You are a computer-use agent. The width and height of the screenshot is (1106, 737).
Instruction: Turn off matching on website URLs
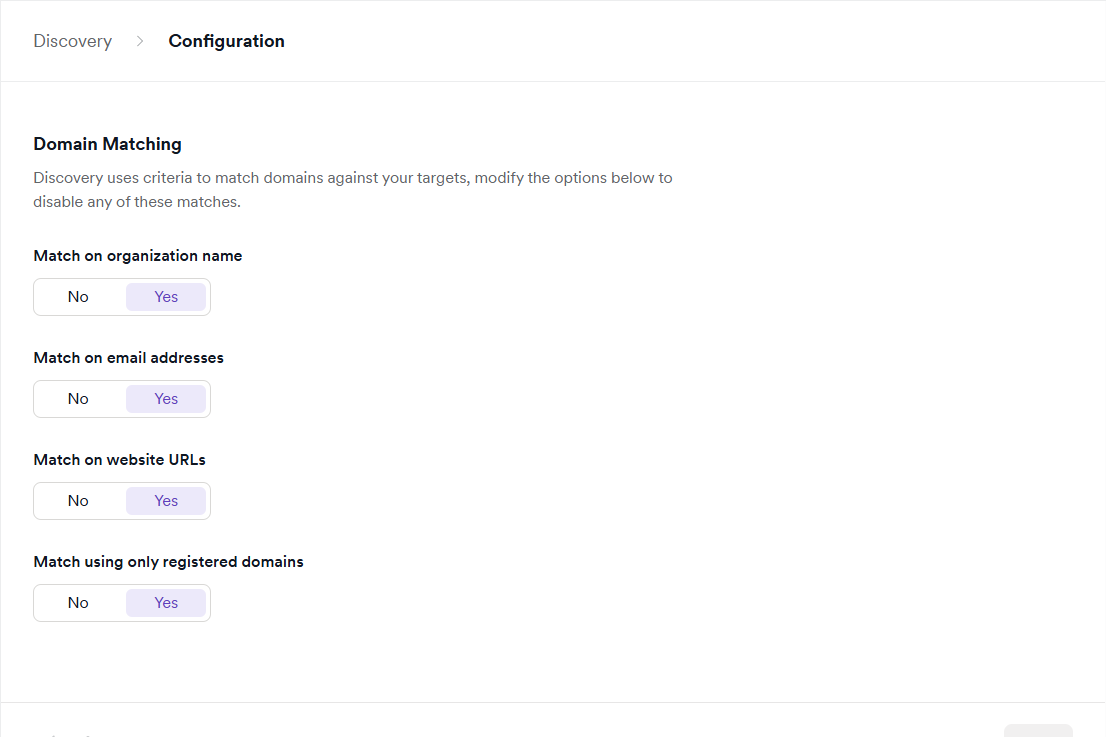(x=78, y=501)
